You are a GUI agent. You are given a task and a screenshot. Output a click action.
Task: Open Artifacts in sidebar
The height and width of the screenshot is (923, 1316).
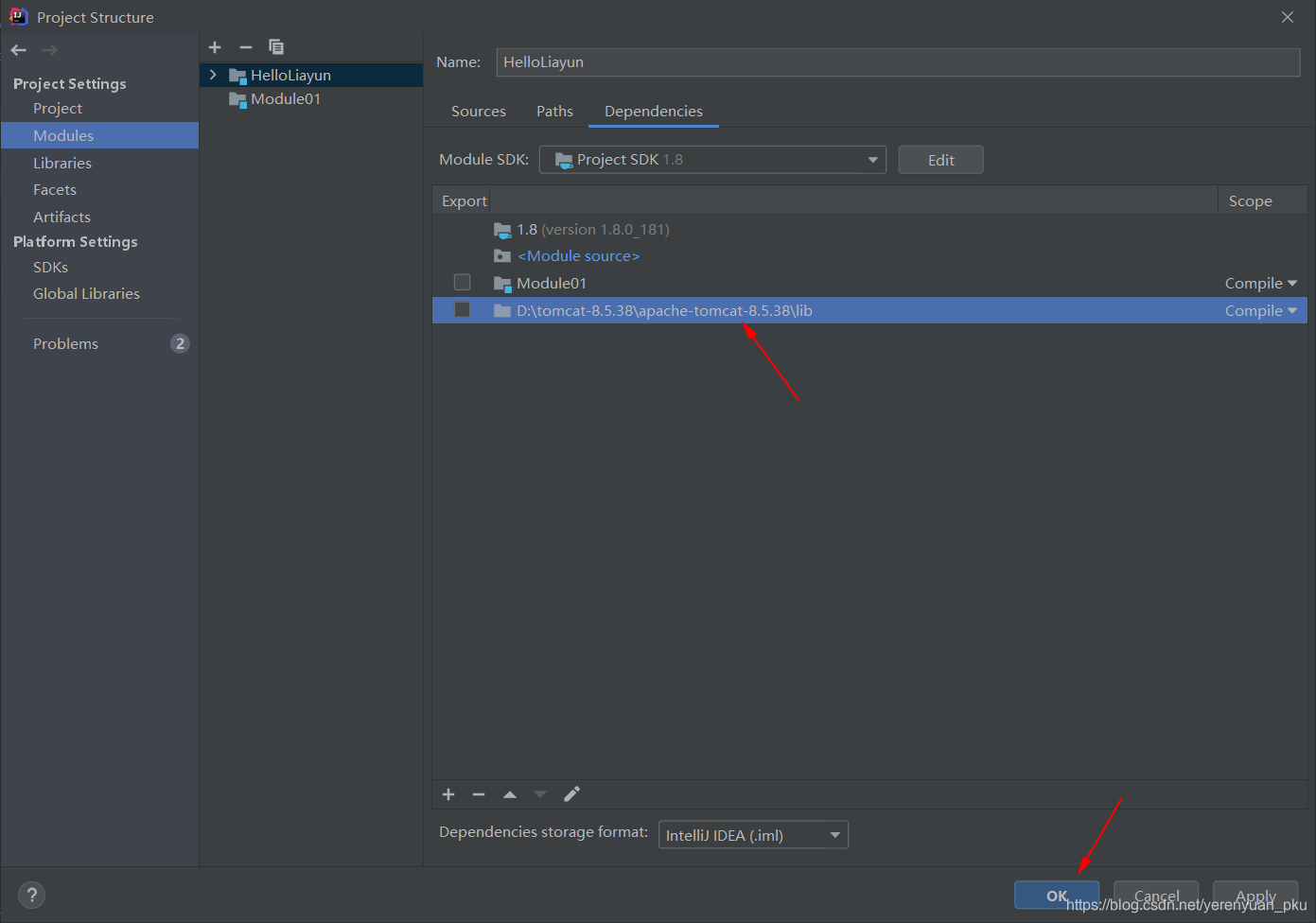click(61, 218)
